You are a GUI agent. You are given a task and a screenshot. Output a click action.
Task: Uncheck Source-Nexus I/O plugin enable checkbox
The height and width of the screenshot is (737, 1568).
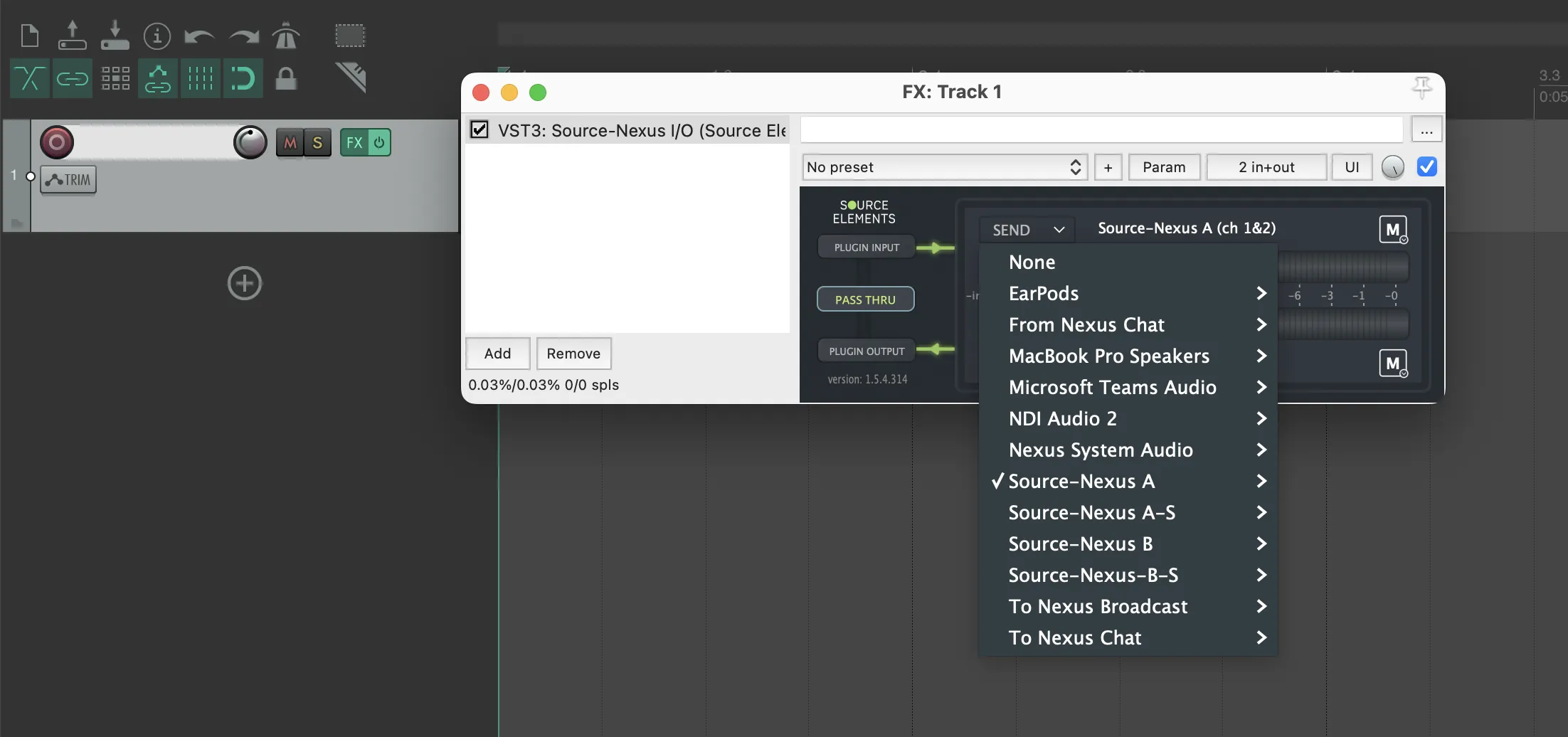tap(480, 129)
